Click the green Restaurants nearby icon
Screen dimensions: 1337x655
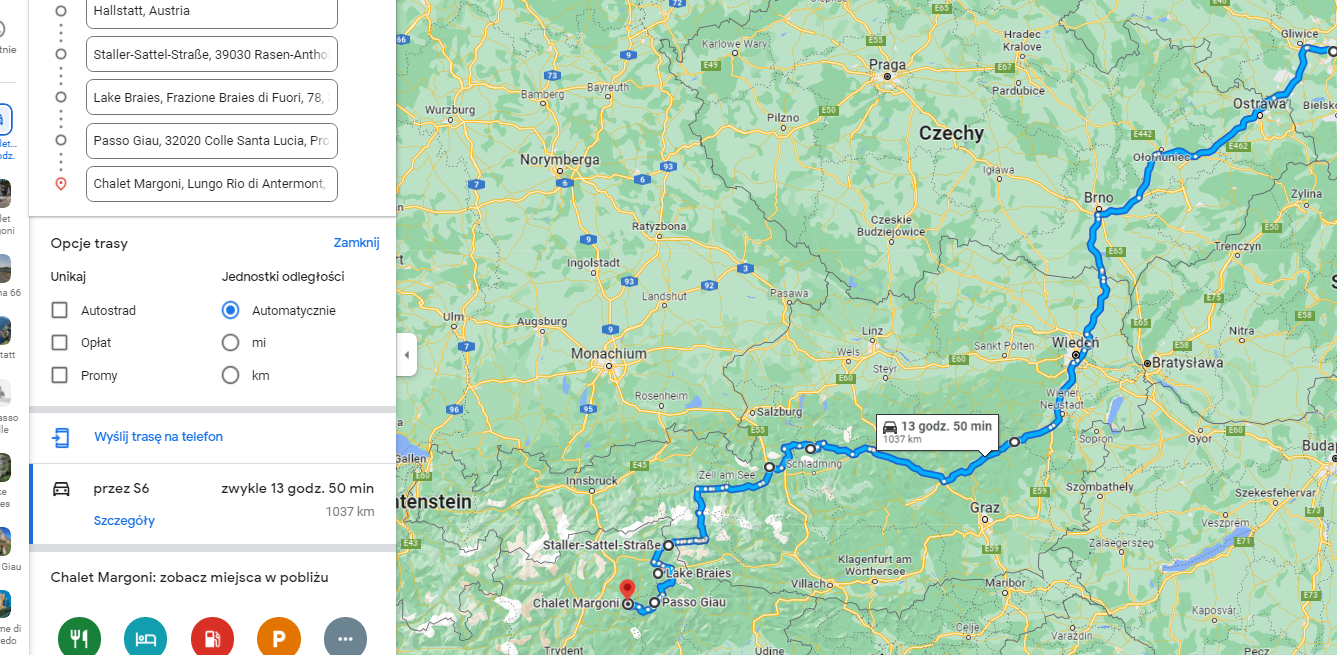click(x=80, y=637)
